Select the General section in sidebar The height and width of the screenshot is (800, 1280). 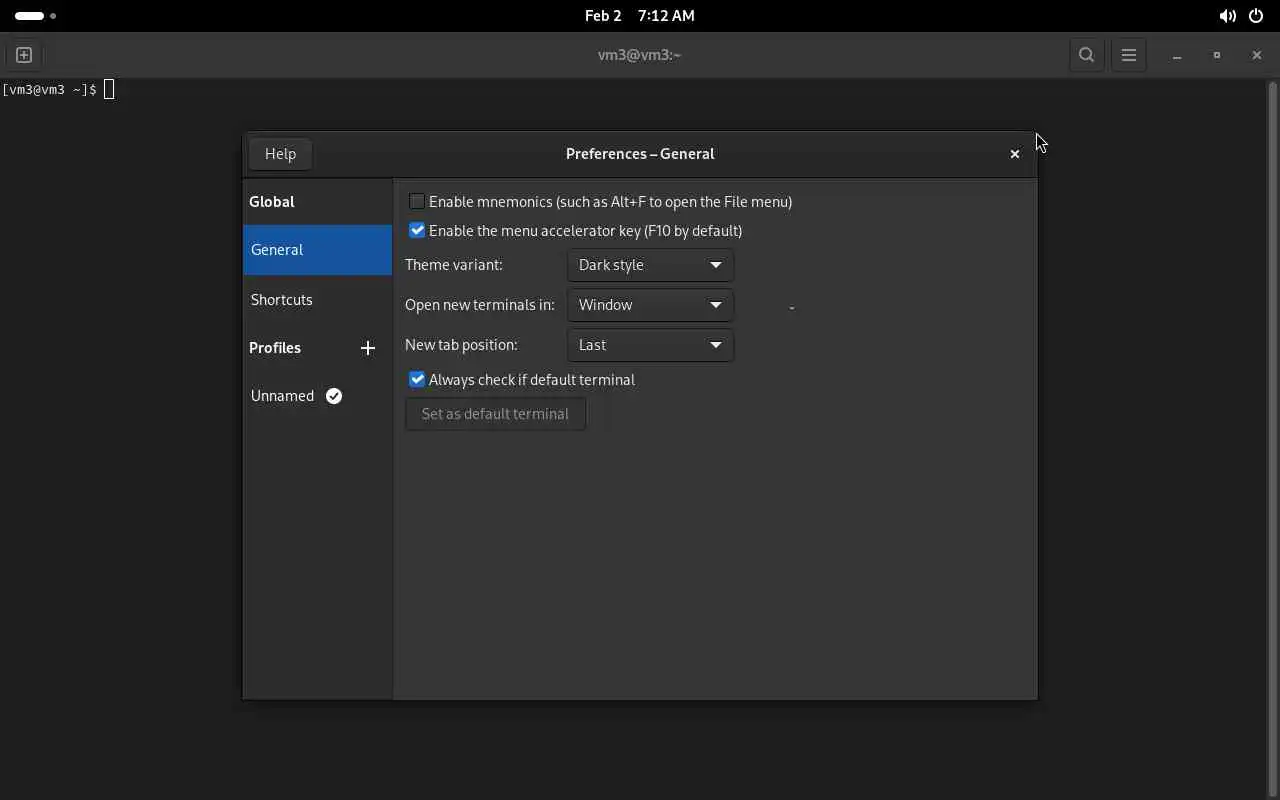coord(317,250)
